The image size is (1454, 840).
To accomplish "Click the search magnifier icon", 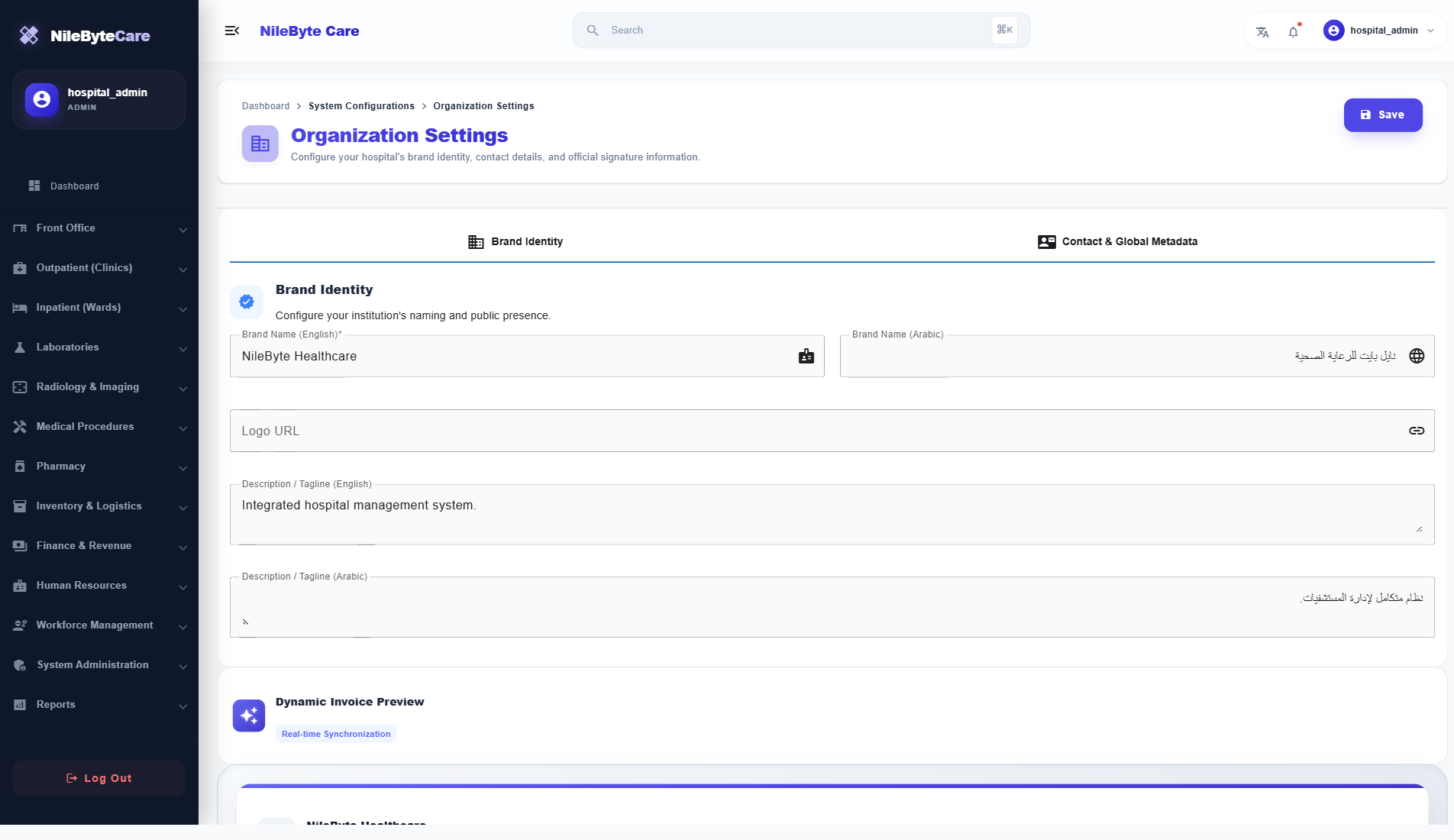I will coord(593,31).
